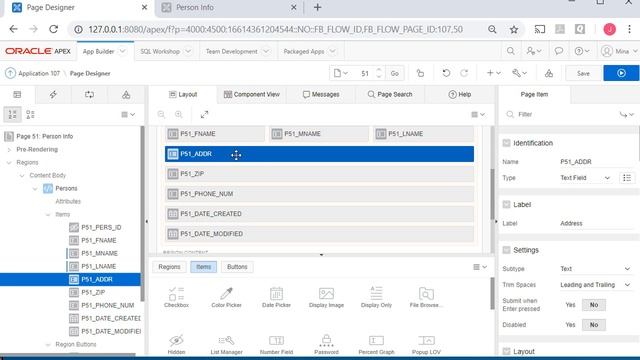Set Submit when Enter pressed to No

594,305
